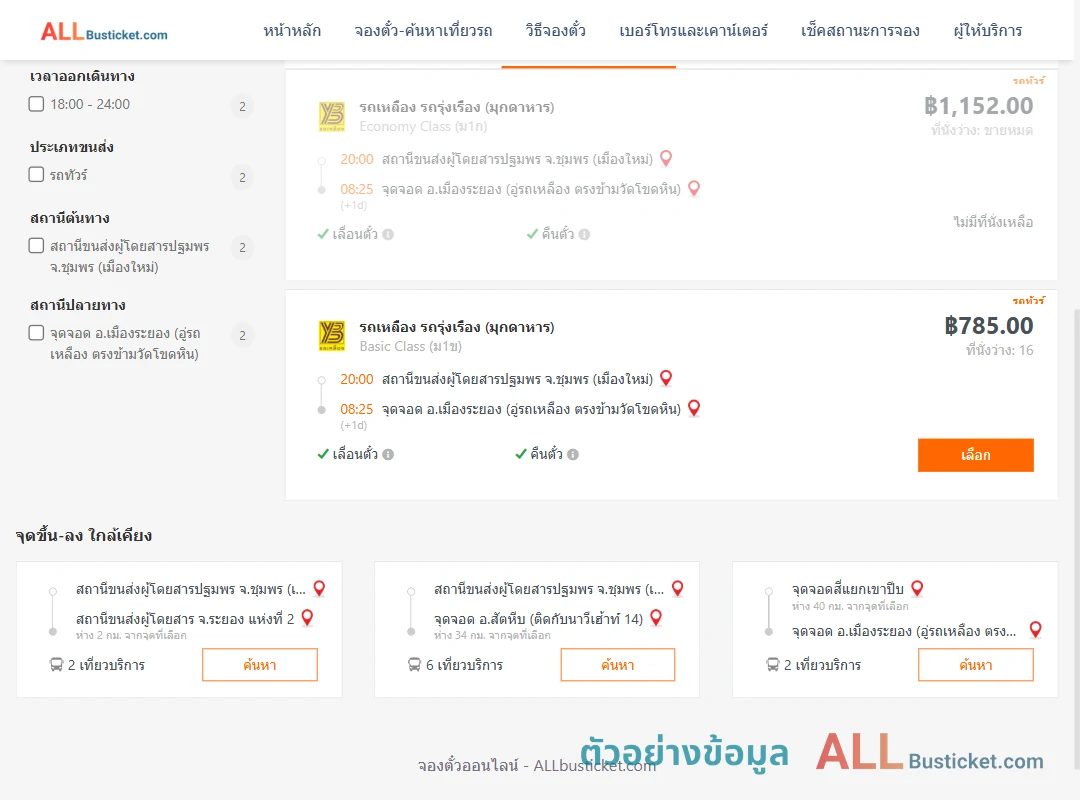Click ค้นหา on the อ.สัตหีบ card

618,665
